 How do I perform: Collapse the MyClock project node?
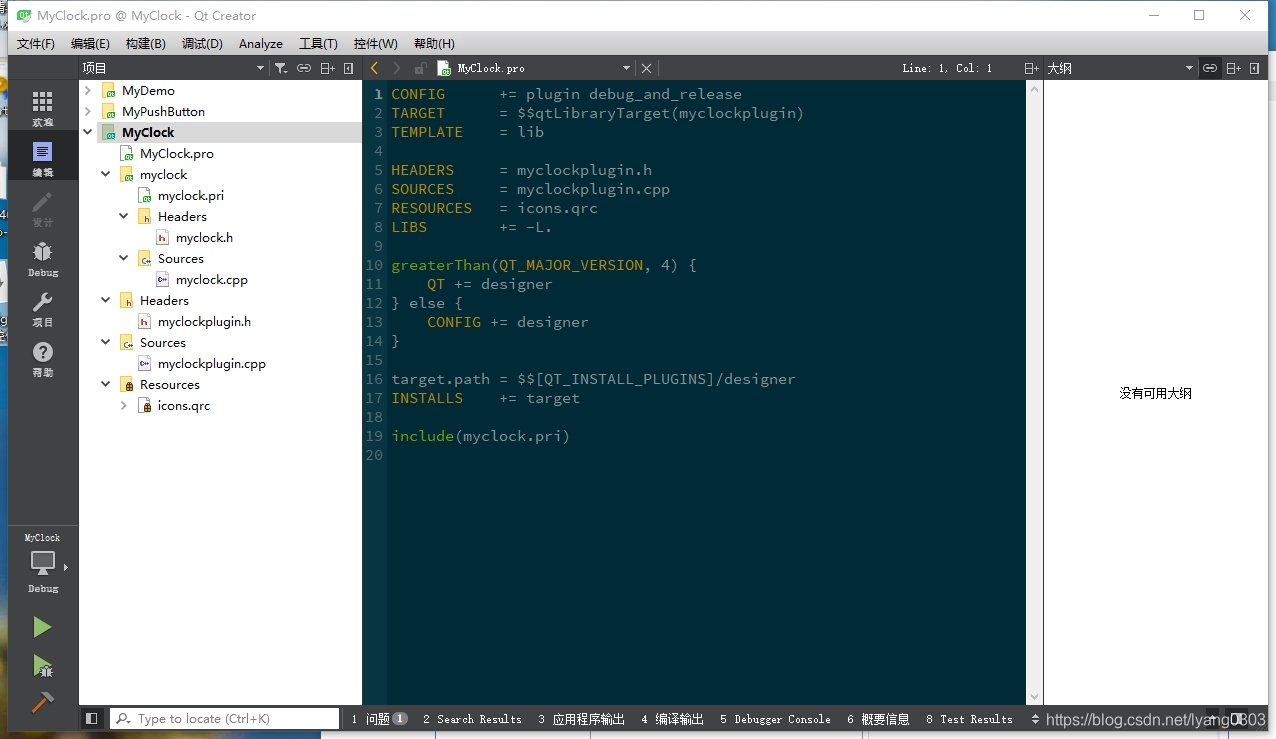click(x=88, y=132)
